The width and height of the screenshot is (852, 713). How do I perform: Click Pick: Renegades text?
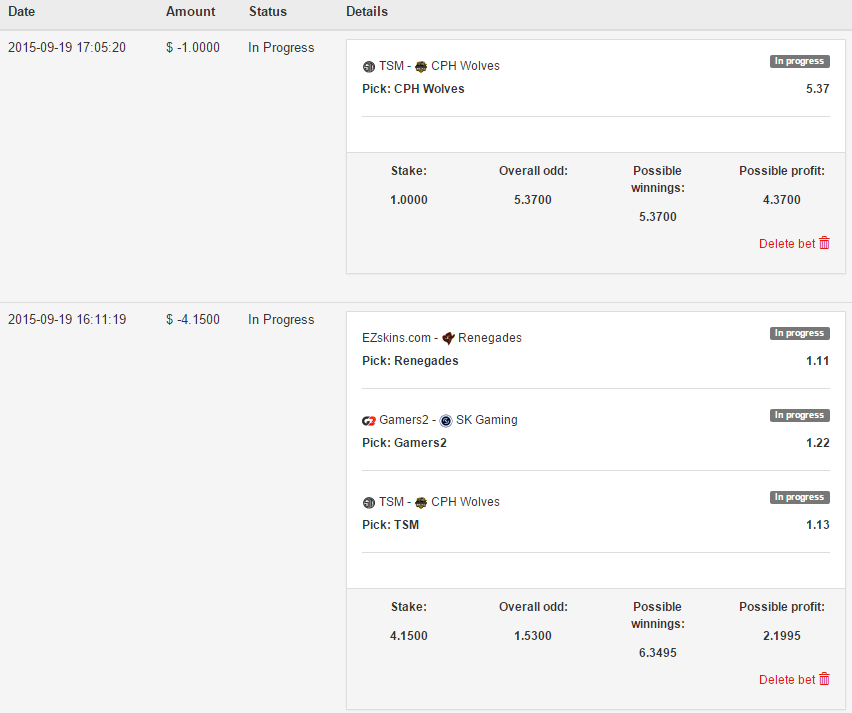click(410, 360)
